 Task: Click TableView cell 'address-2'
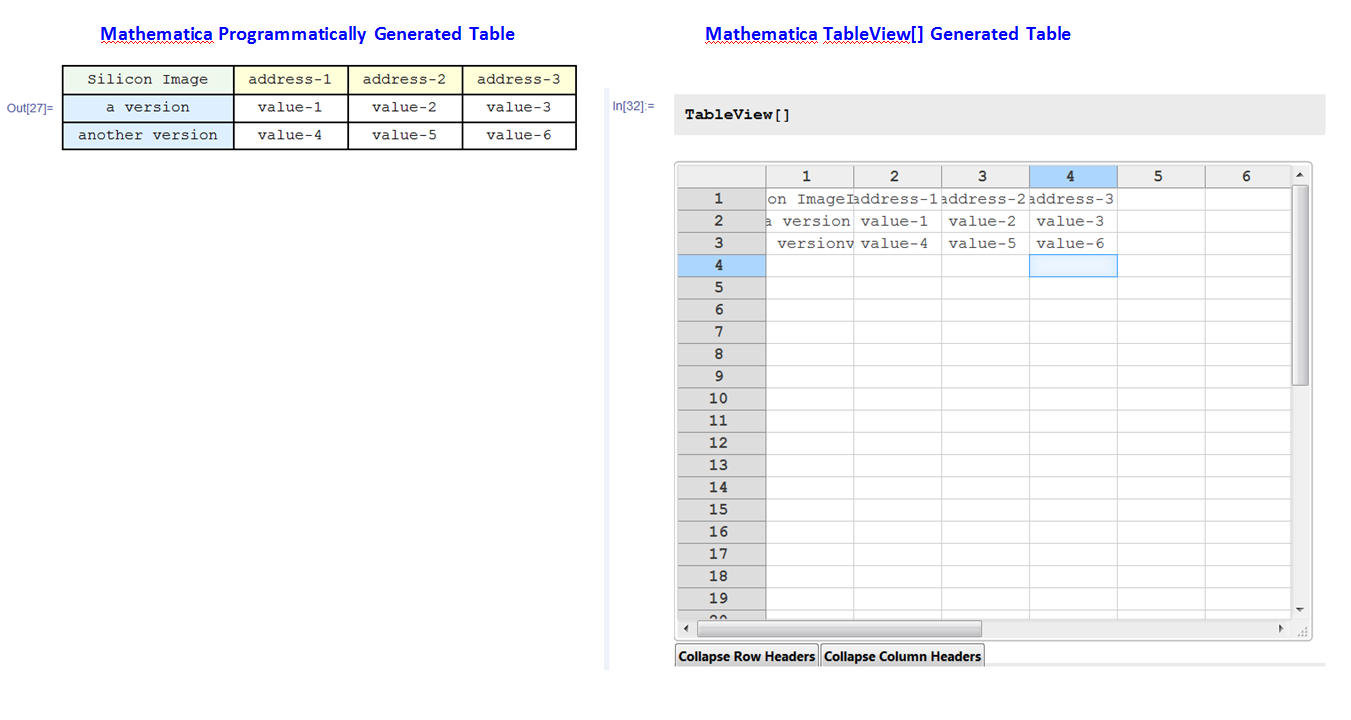tap(986, 199)
